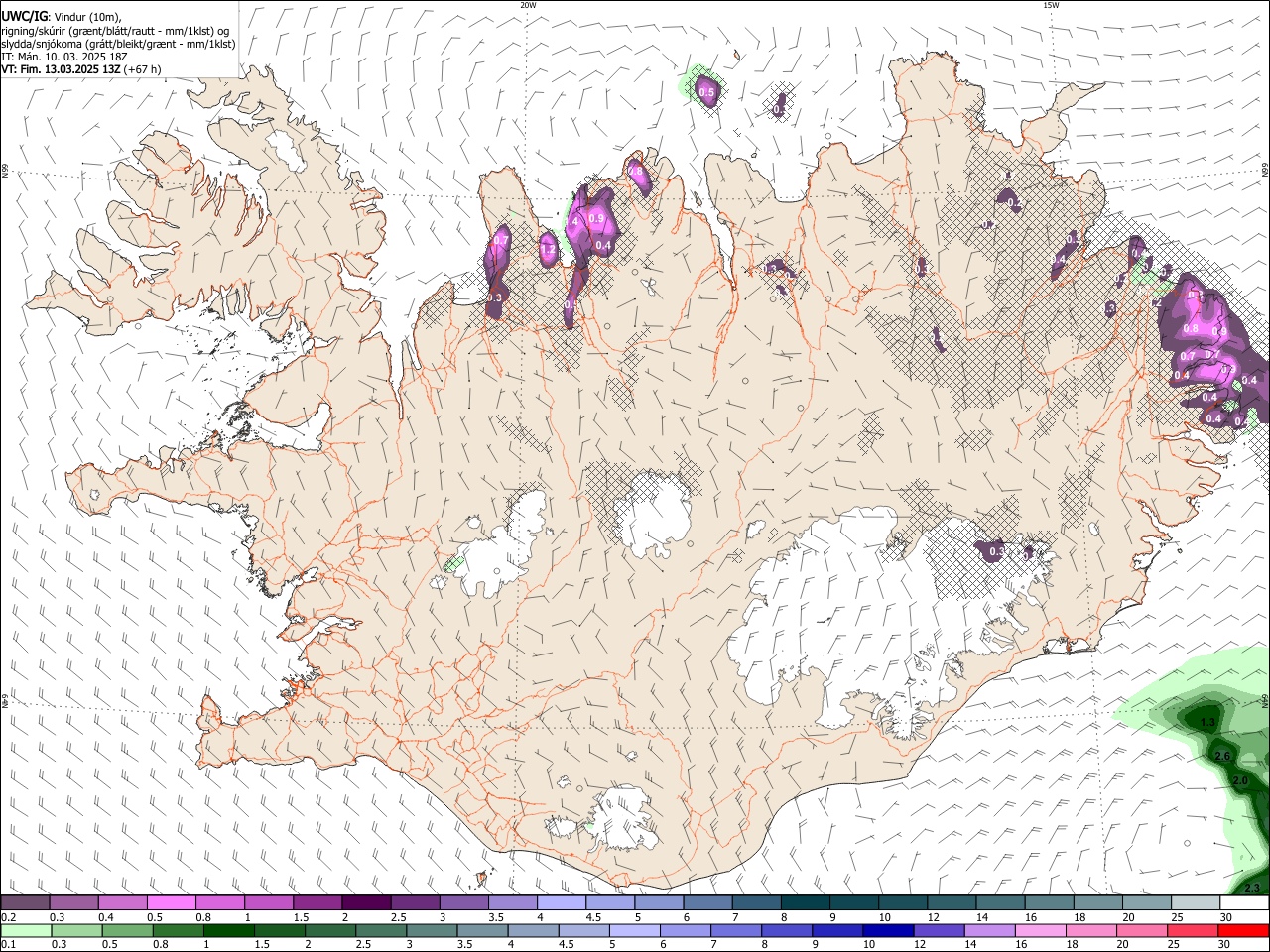Pick the white 30 snow legend swatch
Screen dimensions: 1270x952
pyautogui.click(x=1244, y=903)
